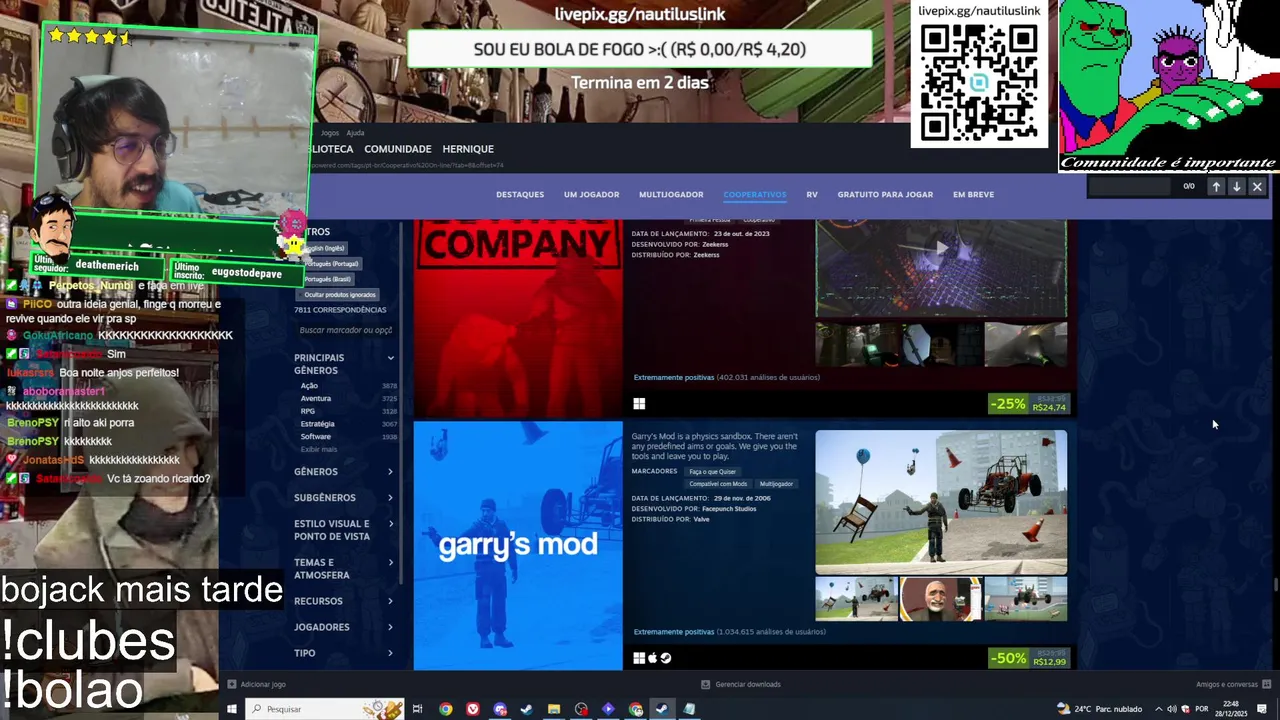Click the Buscar marcador ou opção field
The width and height of the screenshot is (1280, 720).
[345, 330]
